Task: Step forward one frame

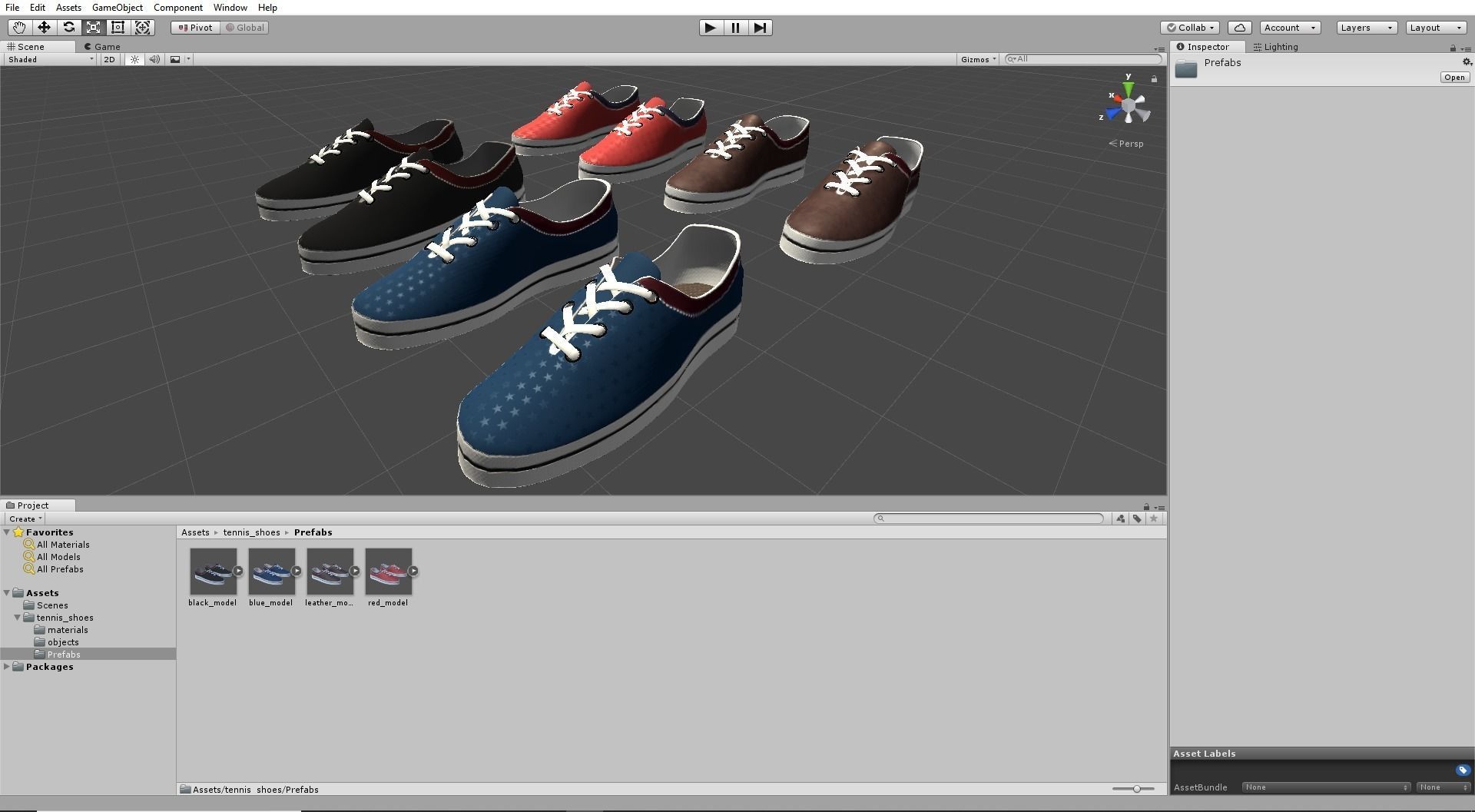Action: point(760,28)
